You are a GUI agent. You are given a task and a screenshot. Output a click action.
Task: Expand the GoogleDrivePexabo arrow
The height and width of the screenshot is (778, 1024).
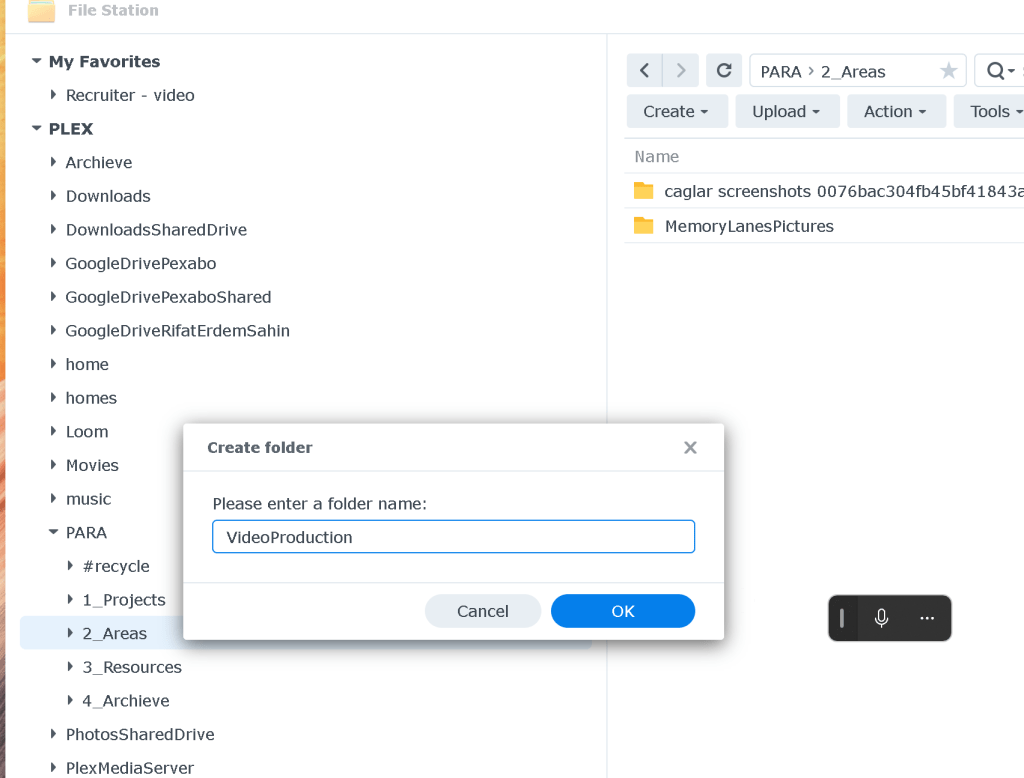click(54, 263)
